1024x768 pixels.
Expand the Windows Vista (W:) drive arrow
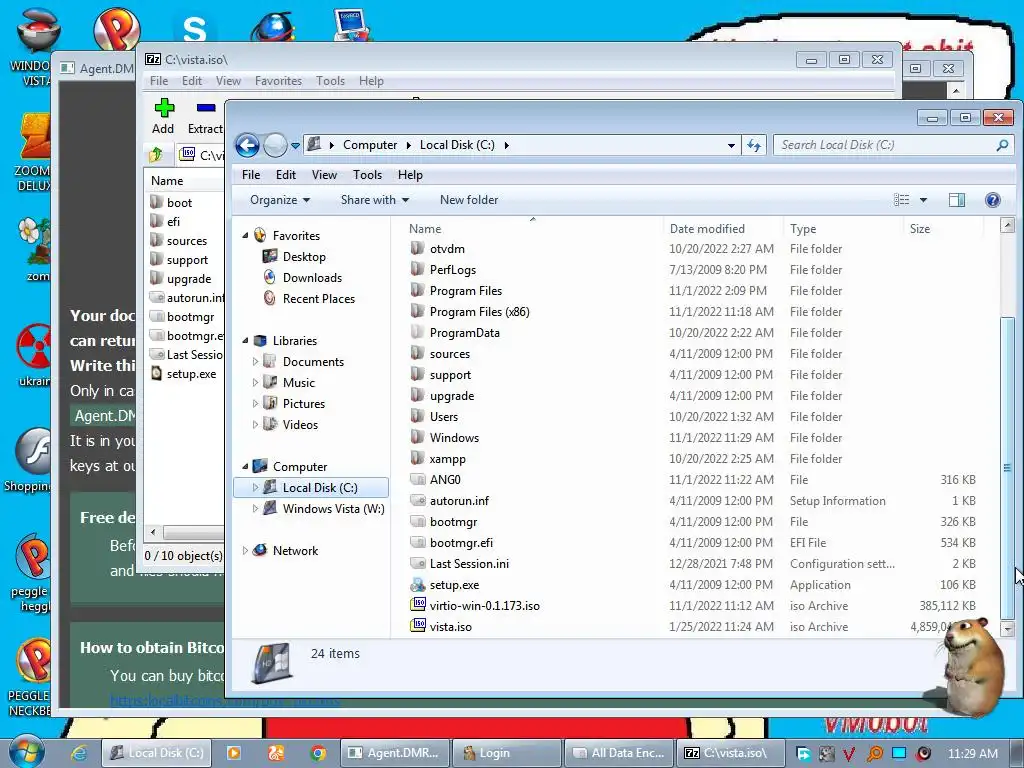click(x=255, y=508)
